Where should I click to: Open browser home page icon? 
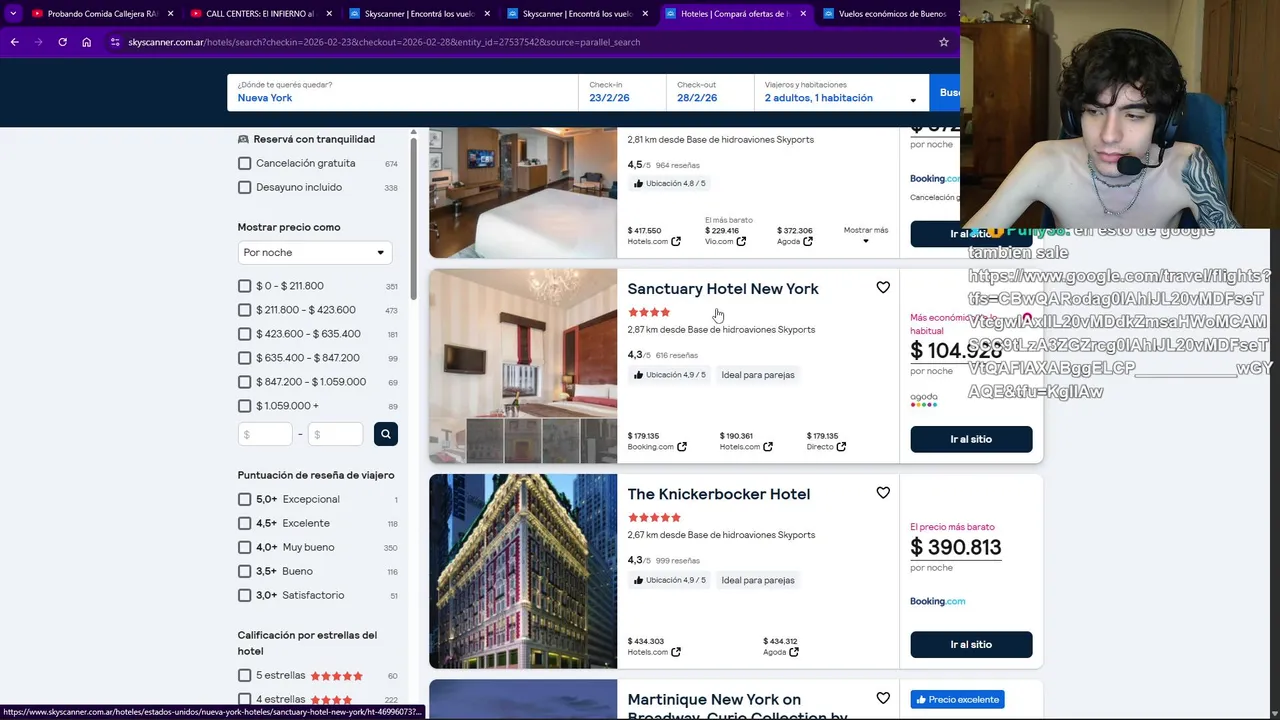pyautogui.click(x=86, y=42)
